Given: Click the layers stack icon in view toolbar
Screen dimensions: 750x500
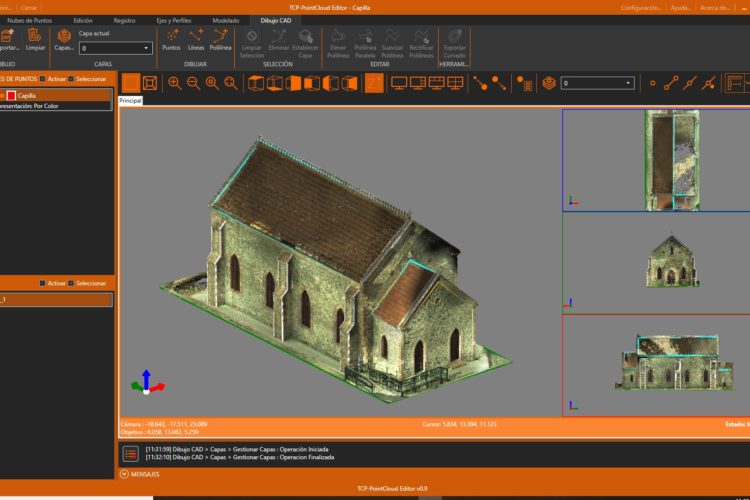Looking at the screenshot, I should [548, 83].
